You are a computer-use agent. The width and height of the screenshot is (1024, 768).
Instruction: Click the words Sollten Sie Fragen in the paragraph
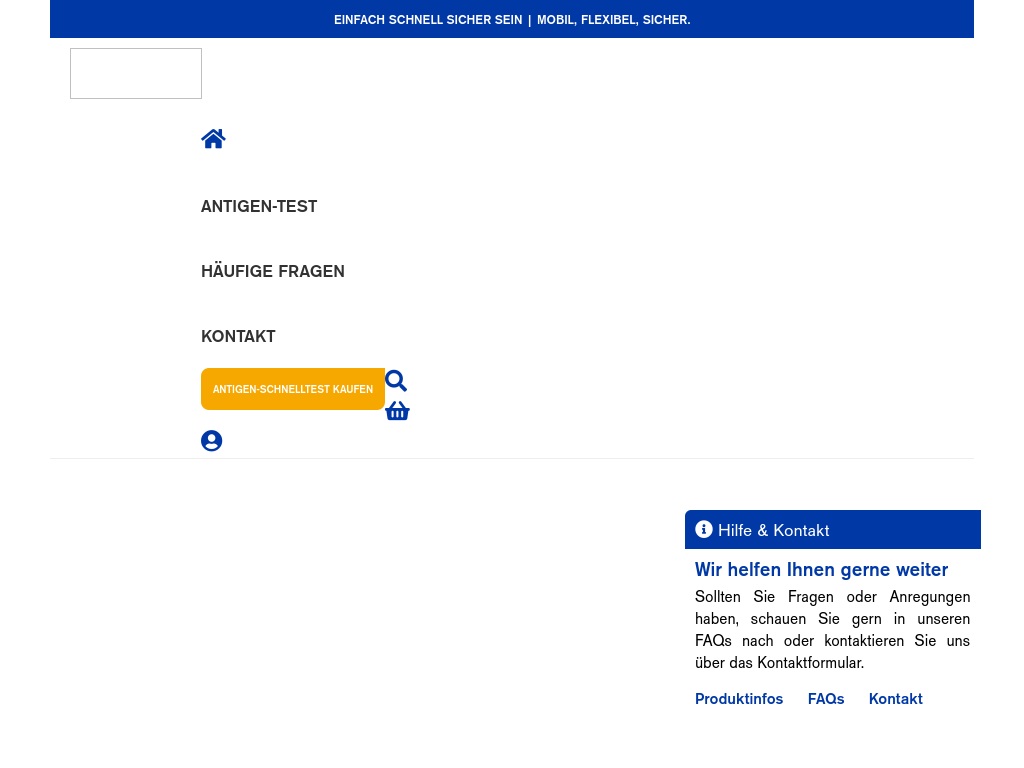(x=764, y=597)
